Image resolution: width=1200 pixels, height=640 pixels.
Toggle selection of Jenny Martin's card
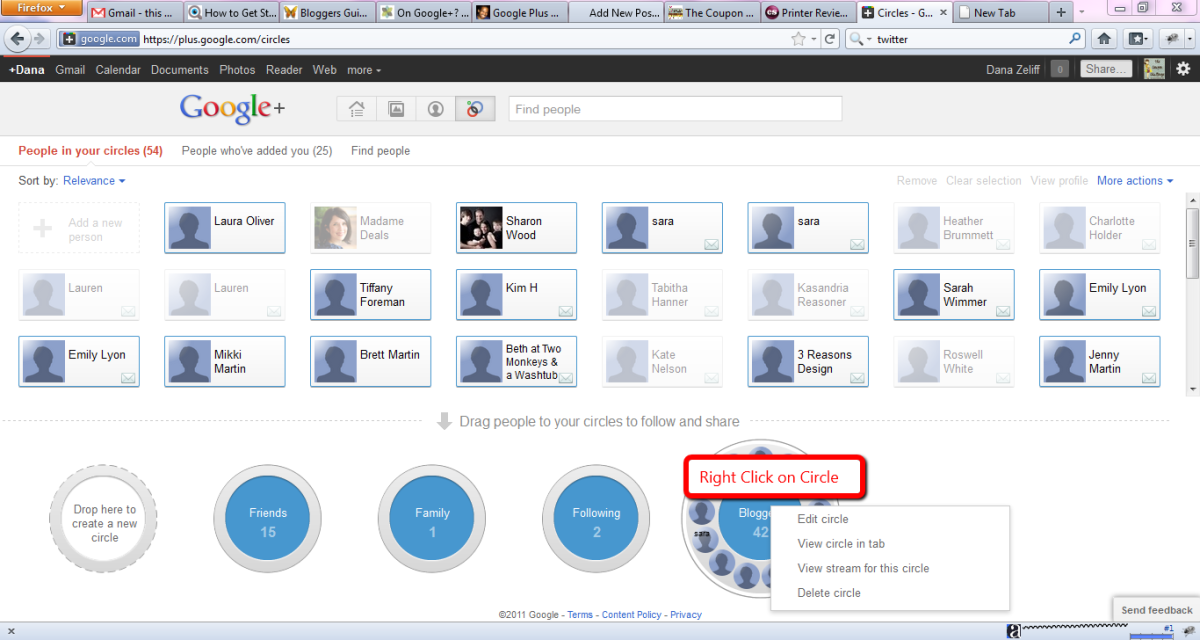tap(1101, 362)
